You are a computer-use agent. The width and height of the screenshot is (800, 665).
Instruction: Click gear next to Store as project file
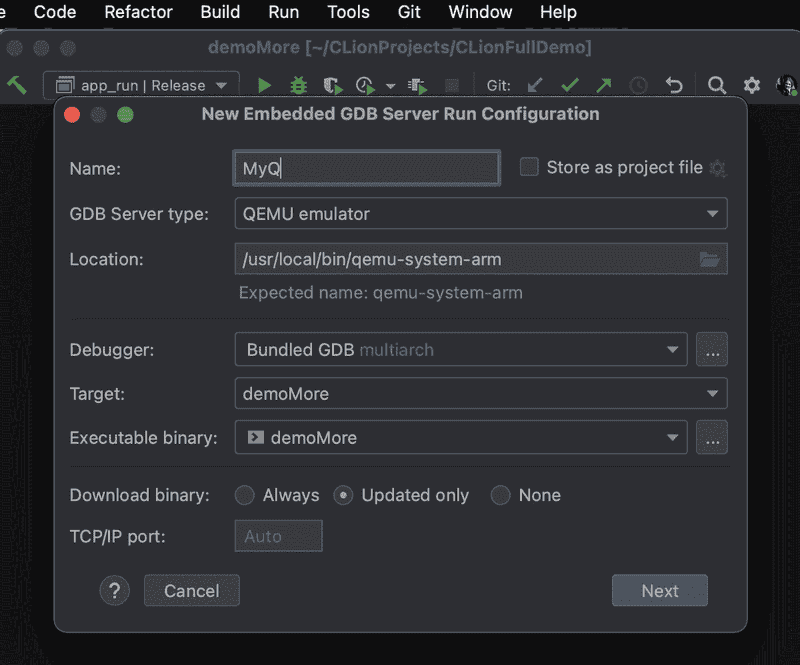718,168
